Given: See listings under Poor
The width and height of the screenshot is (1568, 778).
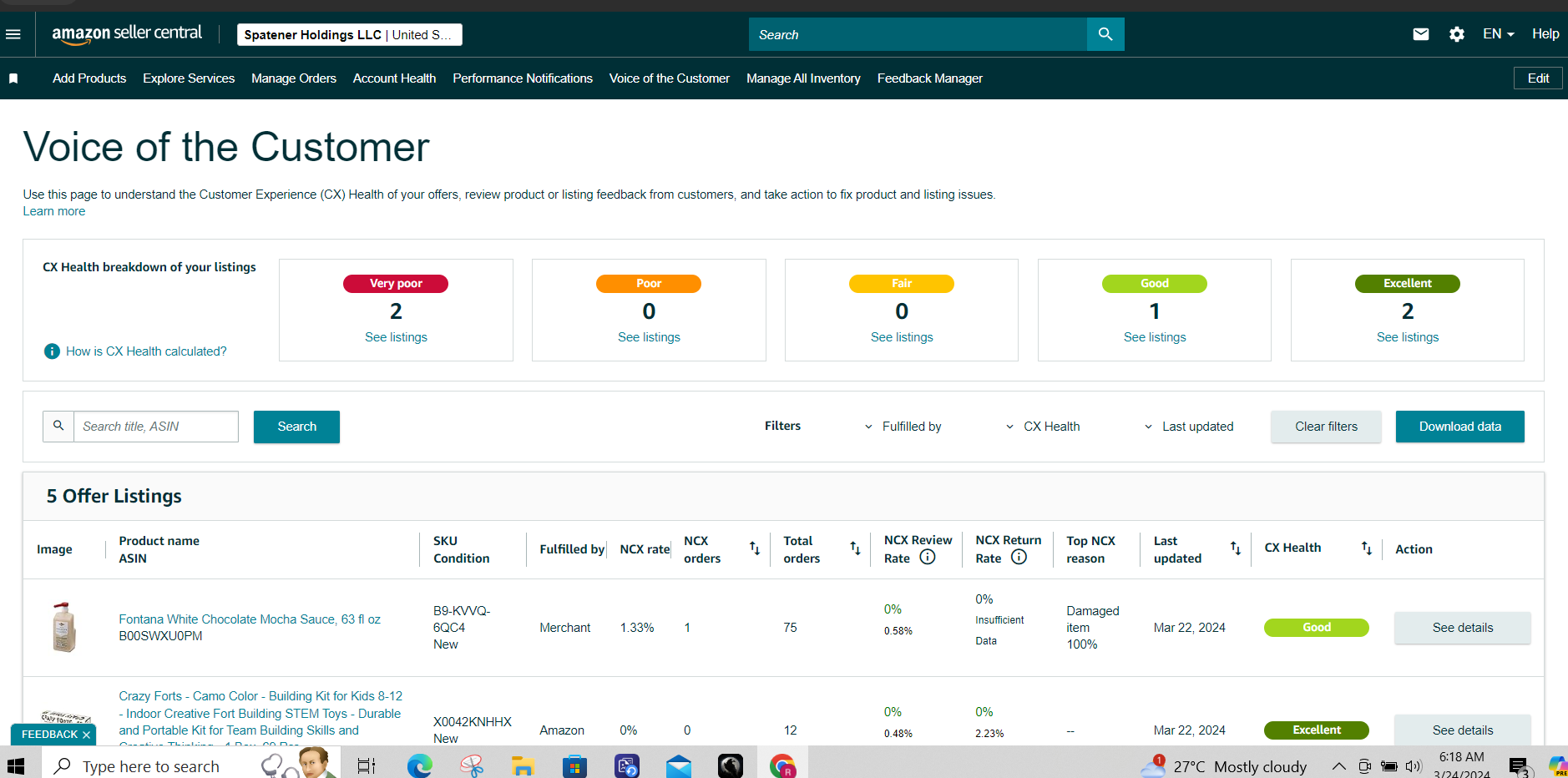Looking at the screenshot, I should 649,337.
